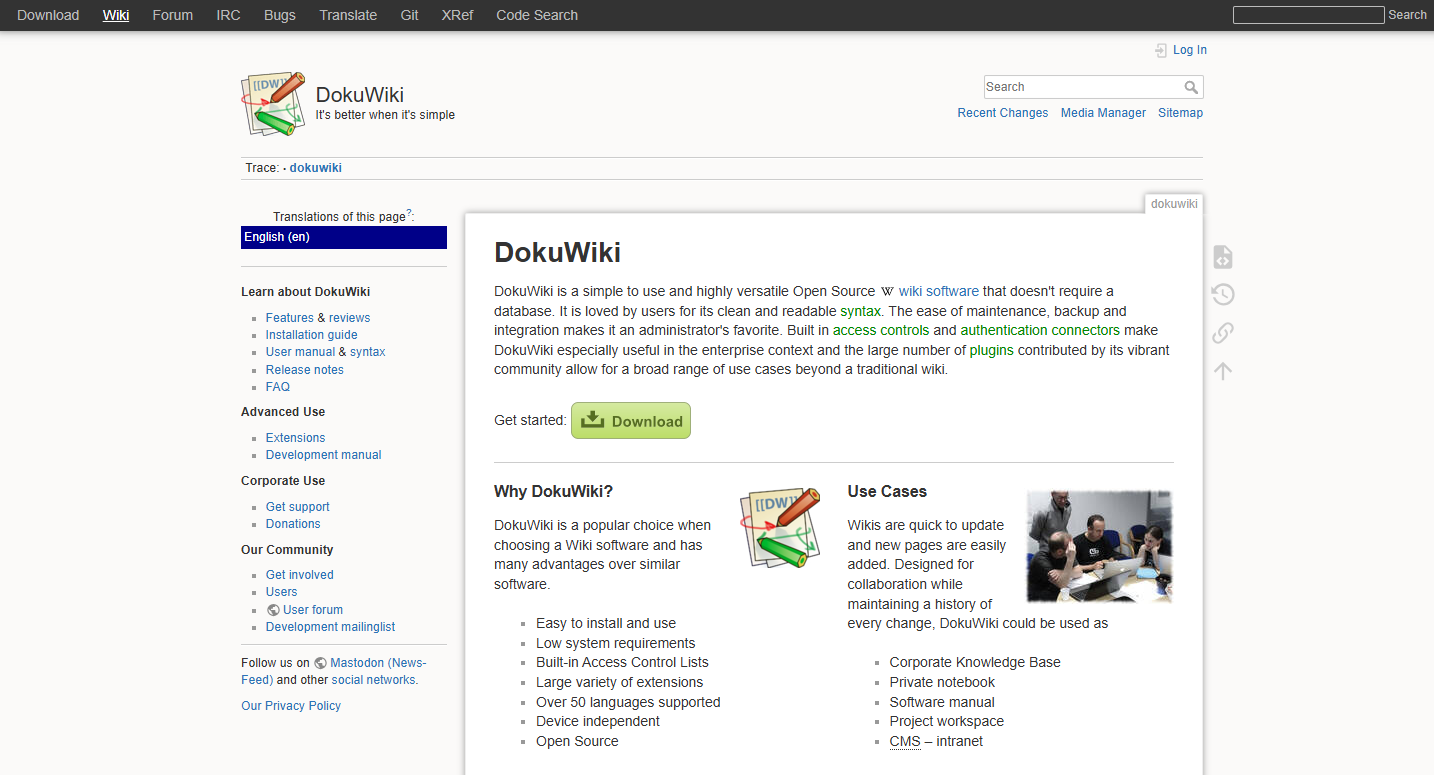Screen dimensions: 1434x775
Task: Open the Installation guide link
Action: click(x=311, y=335)
